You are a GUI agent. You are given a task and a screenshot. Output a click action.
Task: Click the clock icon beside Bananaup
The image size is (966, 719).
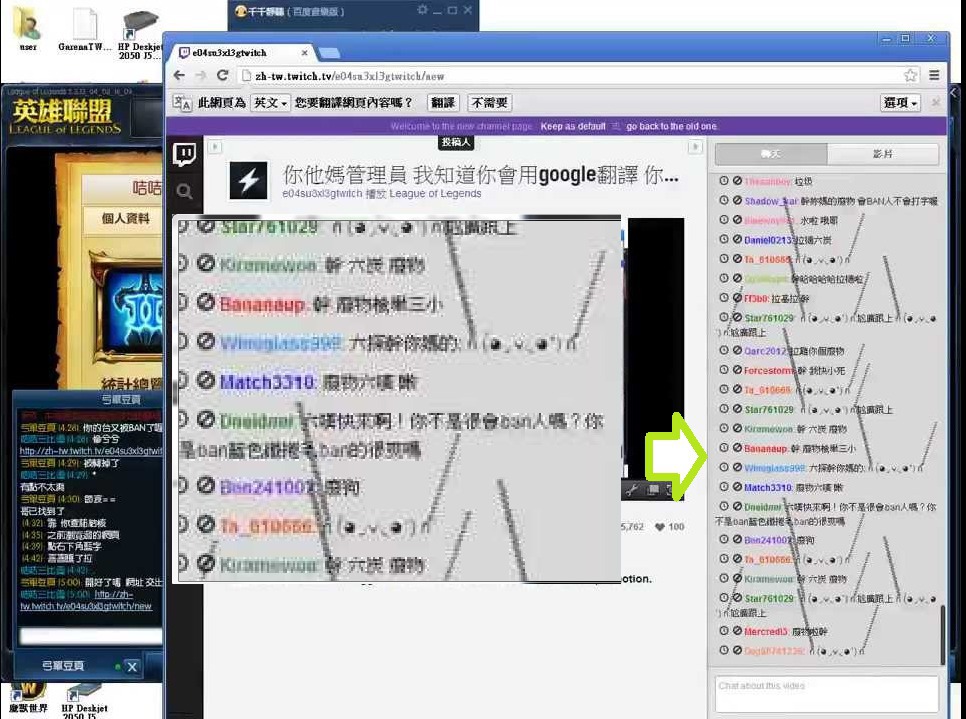pos(724,448)
